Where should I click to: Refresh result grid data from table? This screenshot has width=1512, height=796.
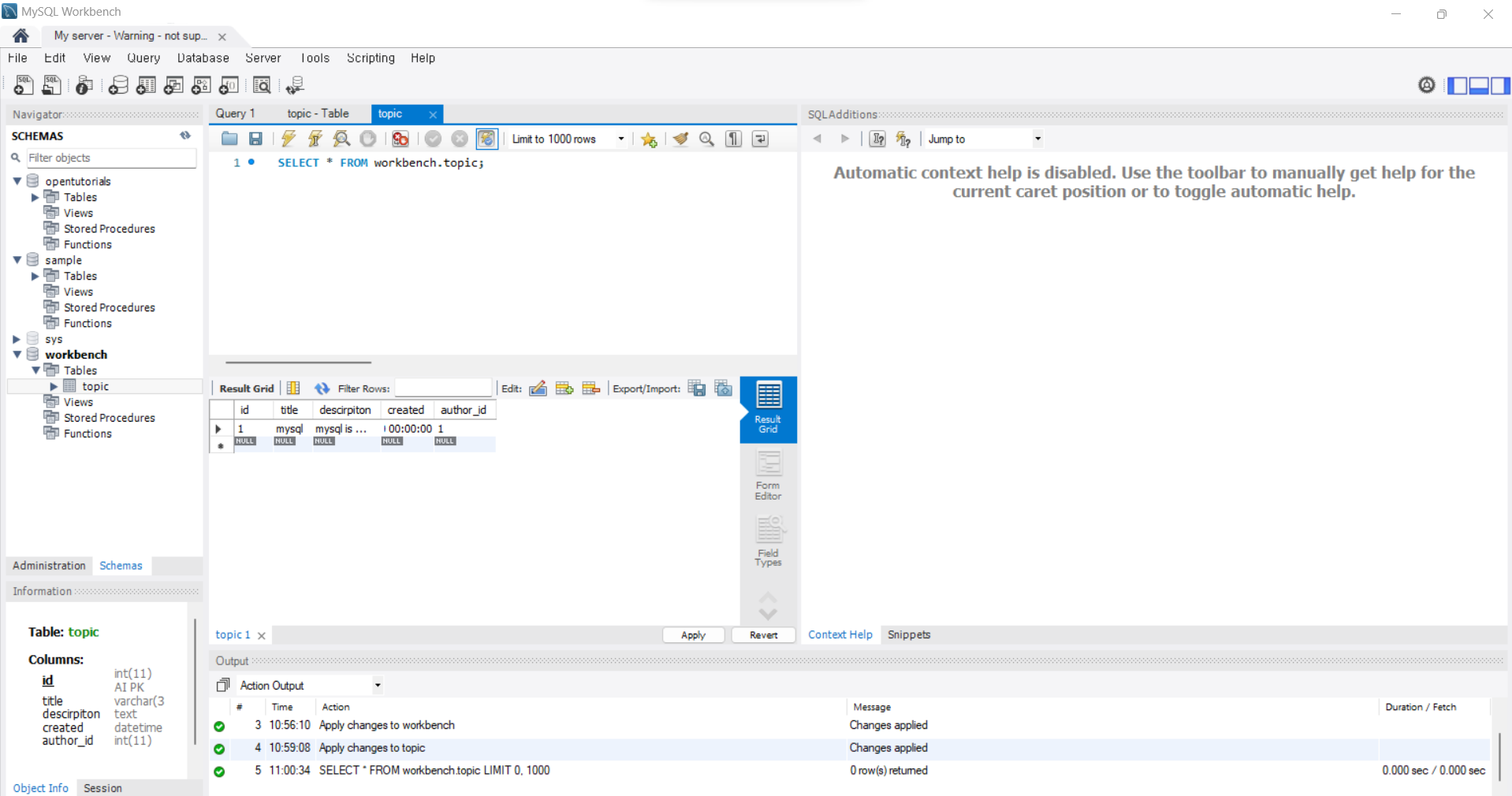(x=322, y=388)
